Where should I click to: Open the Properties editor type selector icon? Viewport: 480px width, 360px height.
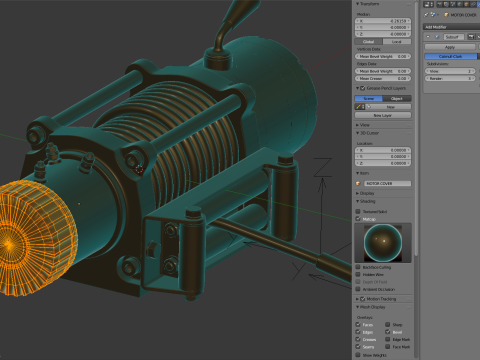click(x=429, y=4)
